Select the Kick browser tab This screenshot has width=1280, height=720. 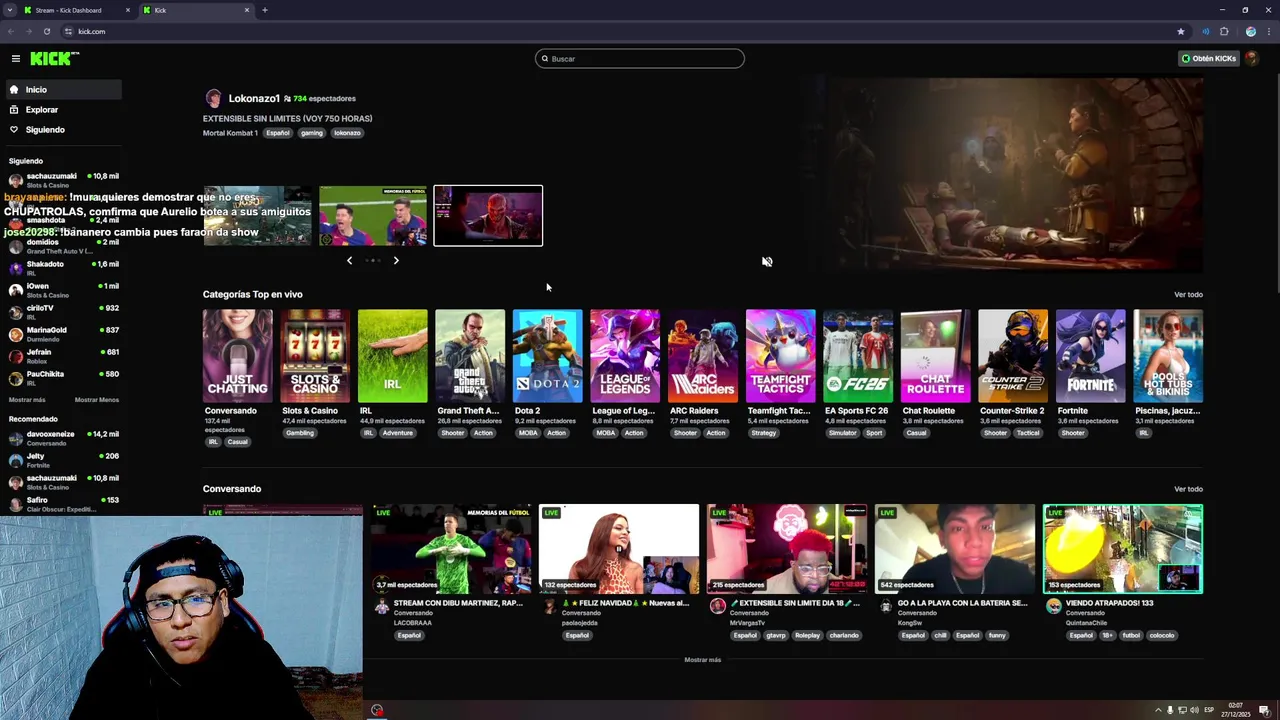pyautogui.click(x=196, y=10)
